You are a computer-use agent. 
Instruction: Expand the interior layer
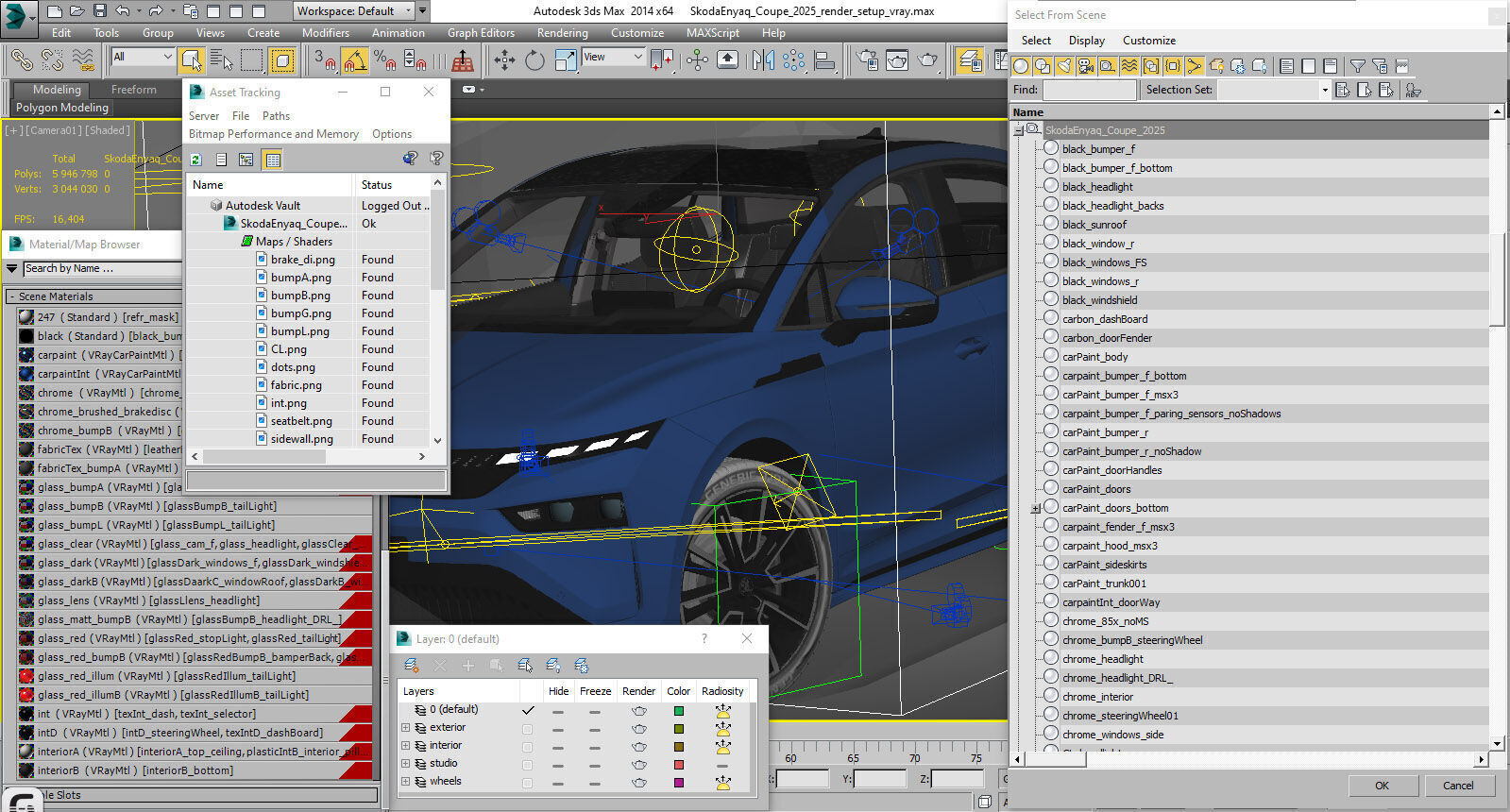pyautogui.click(x=406, y=746)
